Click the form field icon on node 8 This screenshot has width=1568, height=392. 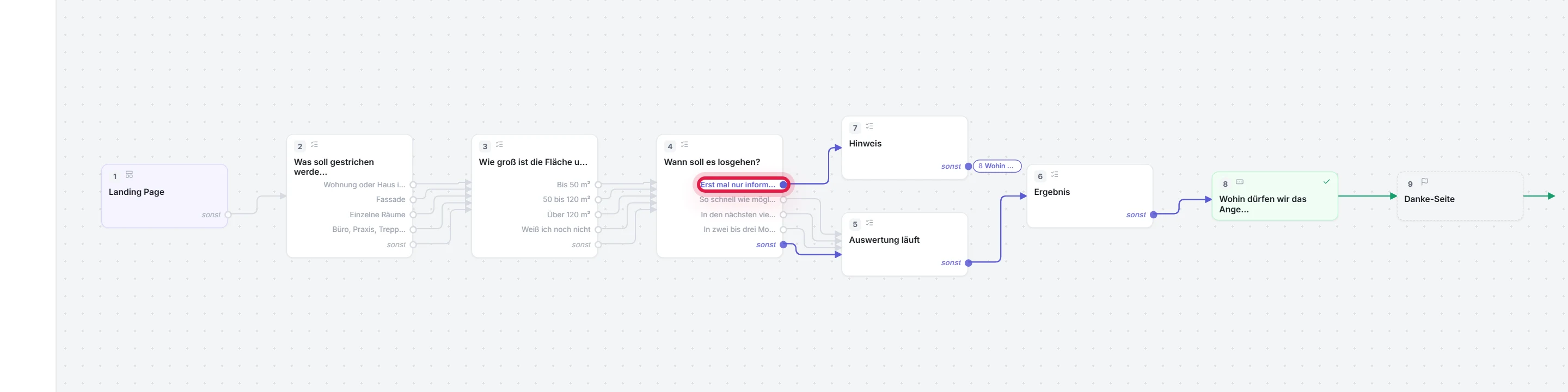point(1239,182)
